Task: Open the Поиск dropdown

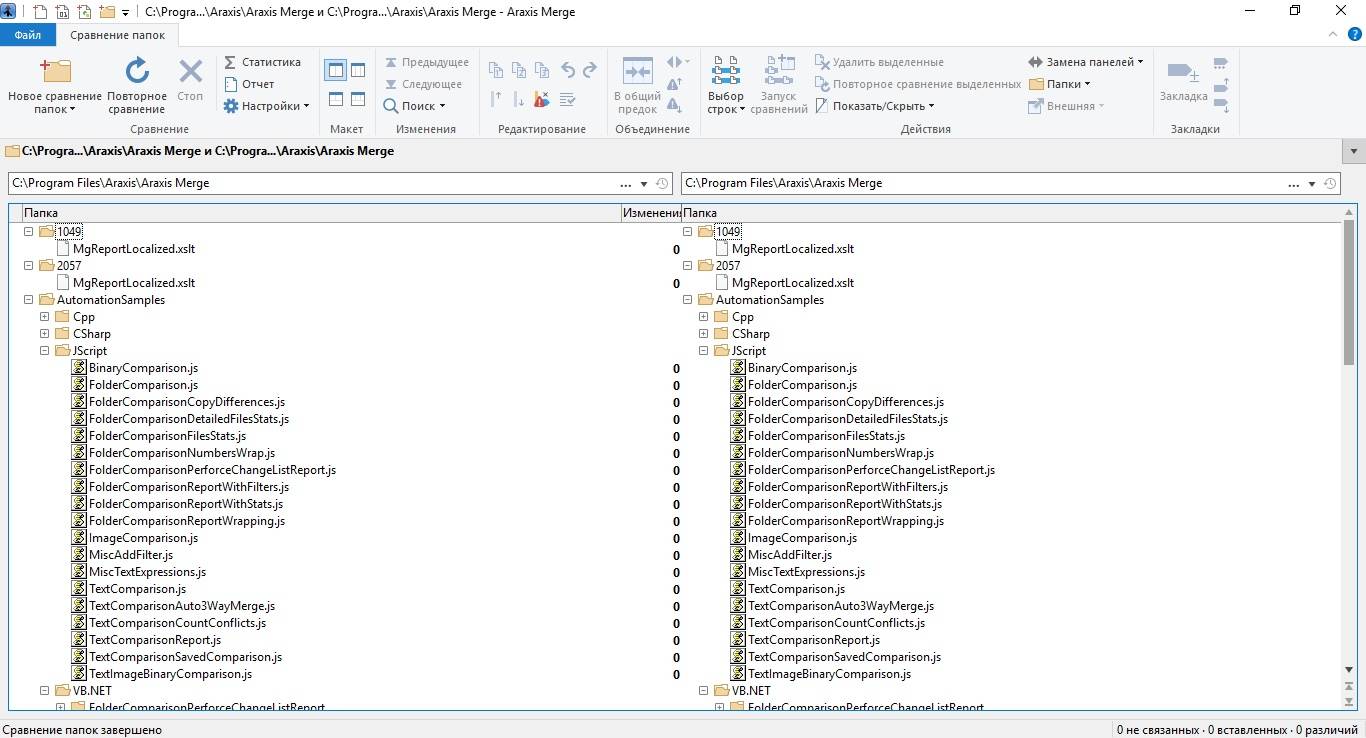Action: click(414, 106)
